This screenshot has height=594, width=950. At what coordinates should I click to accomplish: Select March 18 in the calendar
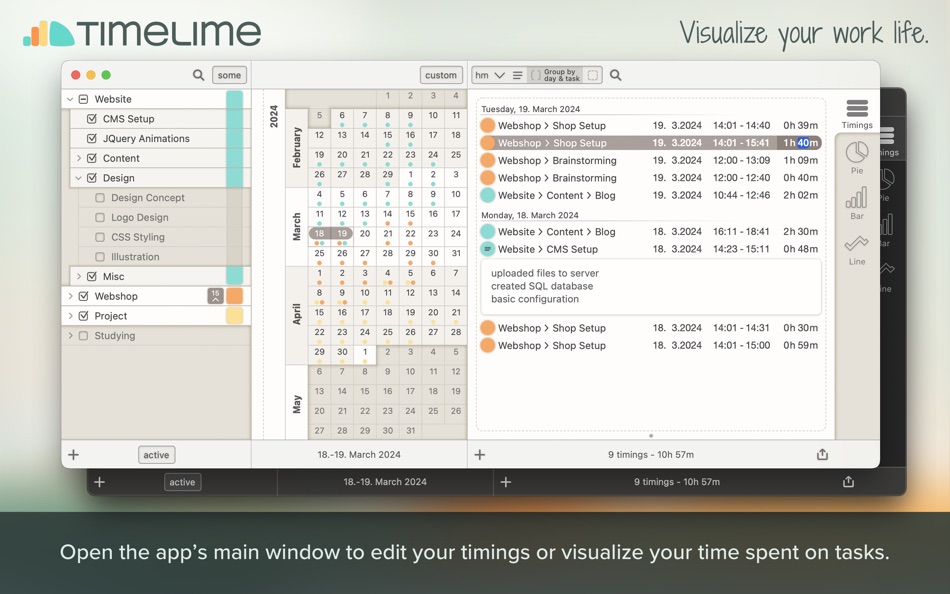[x=319, y=233]
